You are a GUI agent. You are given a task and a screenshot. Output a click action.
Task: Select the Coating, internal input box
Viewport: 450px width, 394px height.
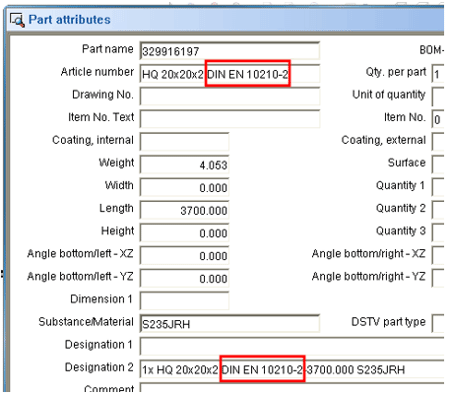[184, 142]
